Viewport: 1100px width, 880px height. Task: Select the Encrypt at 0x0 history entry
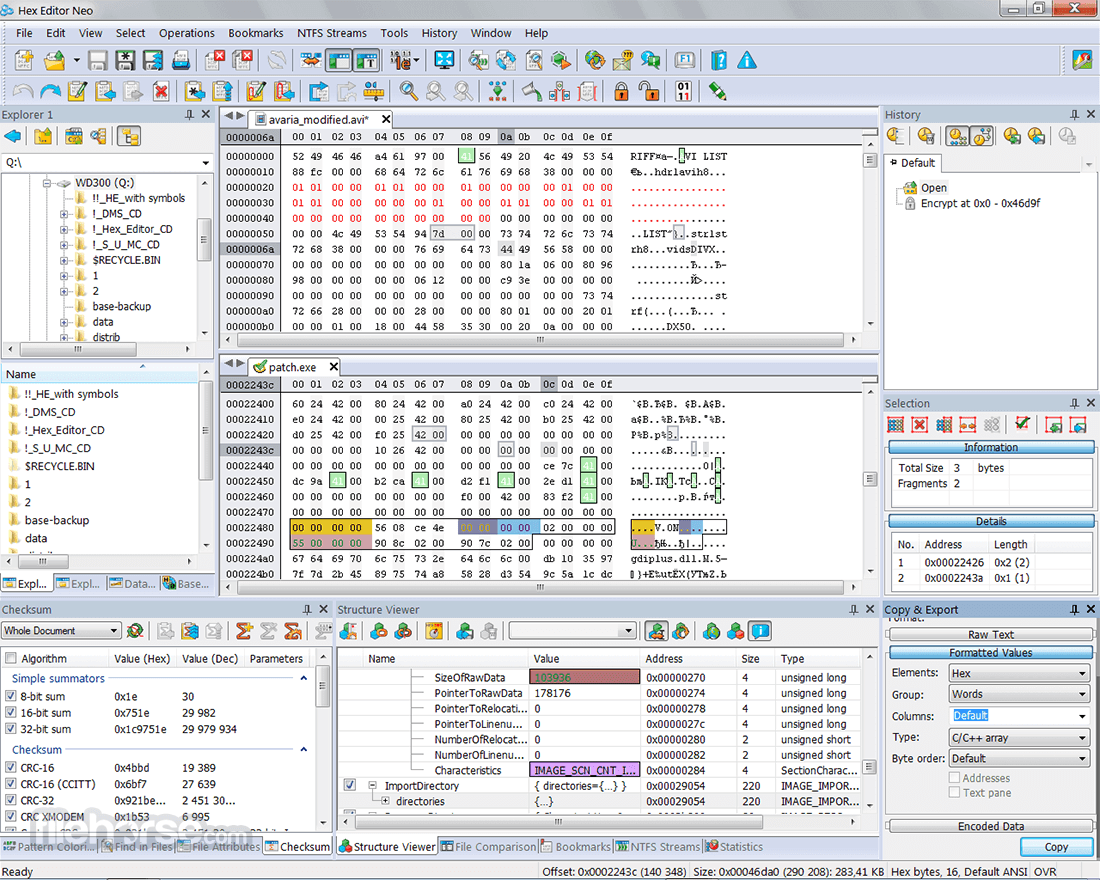coord(979,204)
